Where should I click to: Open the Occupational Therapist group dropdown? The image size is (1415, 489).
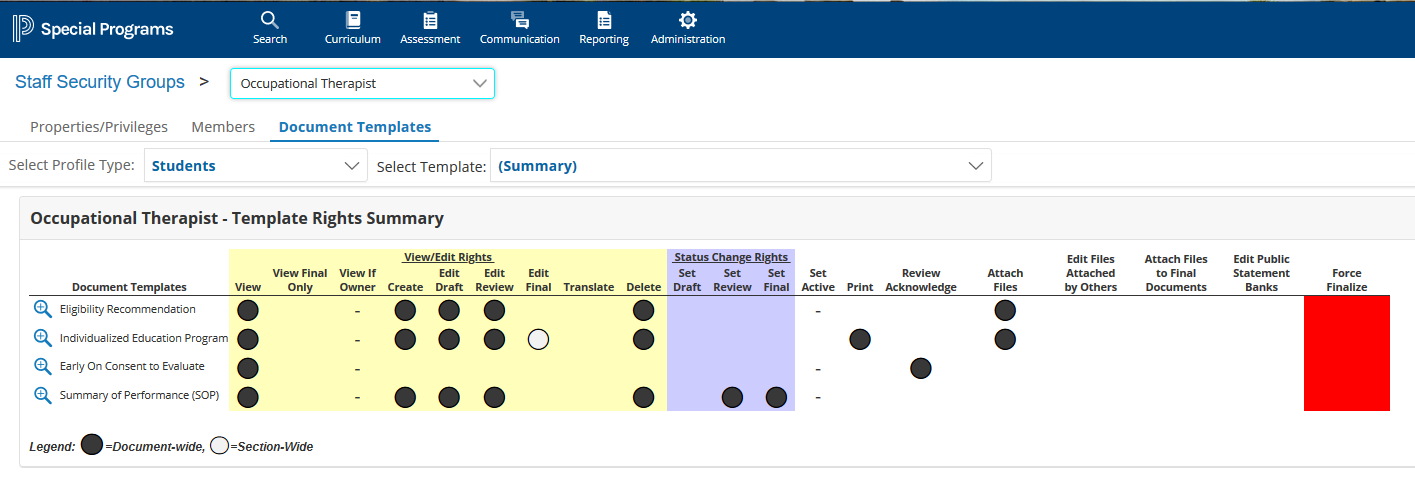(x=362, y=84)
